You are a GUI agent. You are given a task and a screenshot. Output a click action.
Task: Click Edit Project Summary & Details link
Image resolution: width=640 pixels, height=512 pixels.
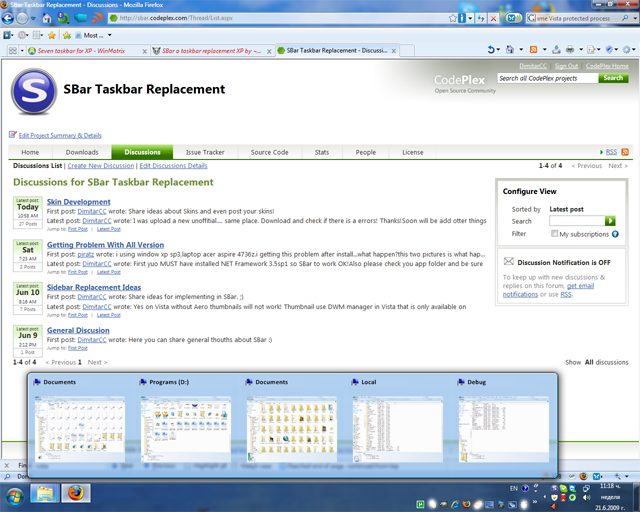pos(60,136)
